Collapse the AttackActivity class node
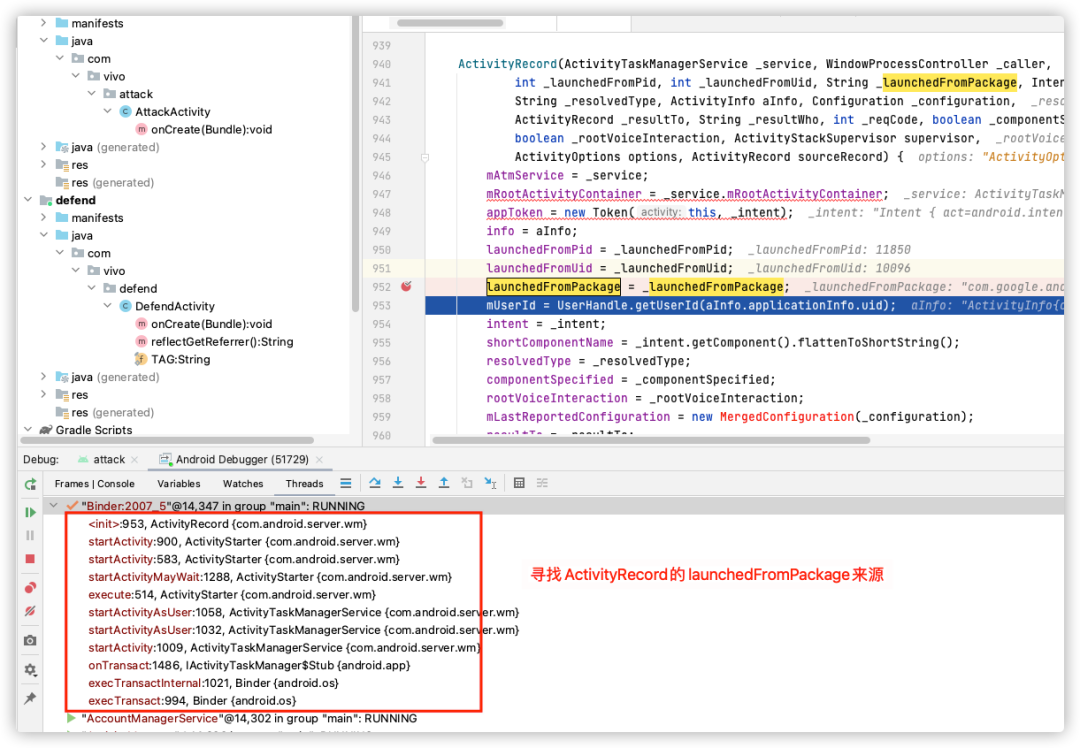This screenshot has height=748, width=1080. [107, 112]
